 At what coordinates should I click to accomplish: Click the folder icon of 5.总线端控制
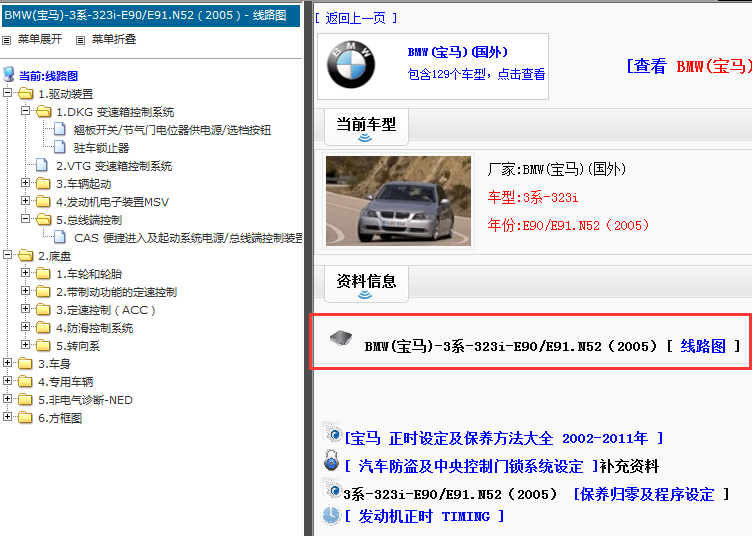(44, 220)
